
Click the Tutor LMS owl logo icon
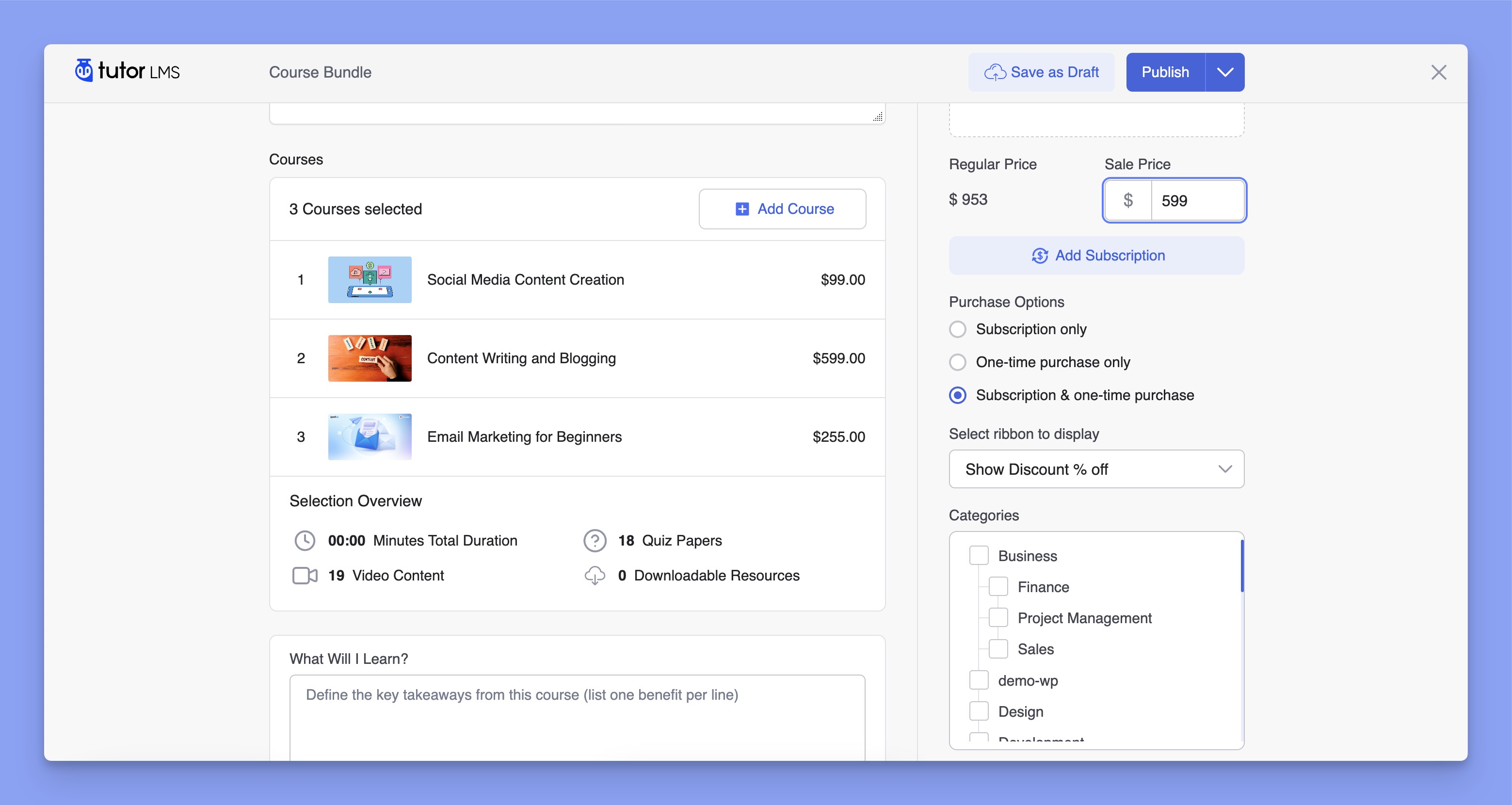pyautogui.click(x=82, y=71)
